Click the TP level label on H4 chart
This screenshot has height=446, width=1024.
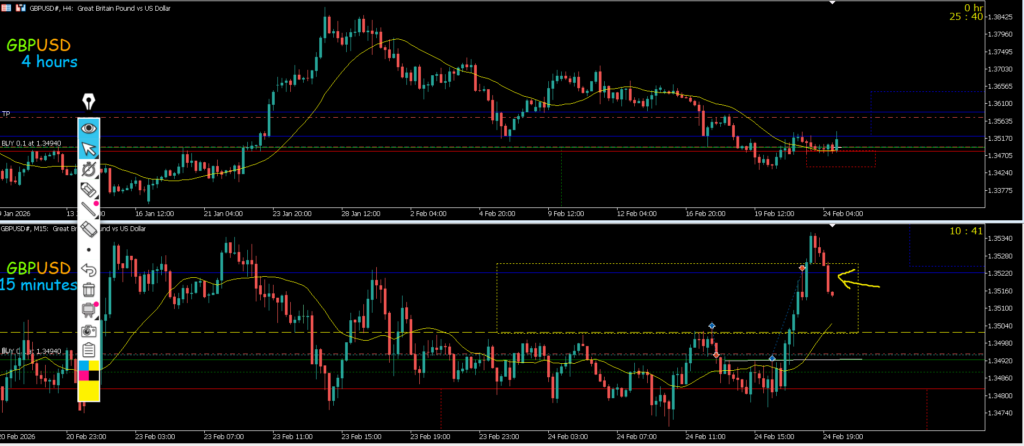click(6, 113)
